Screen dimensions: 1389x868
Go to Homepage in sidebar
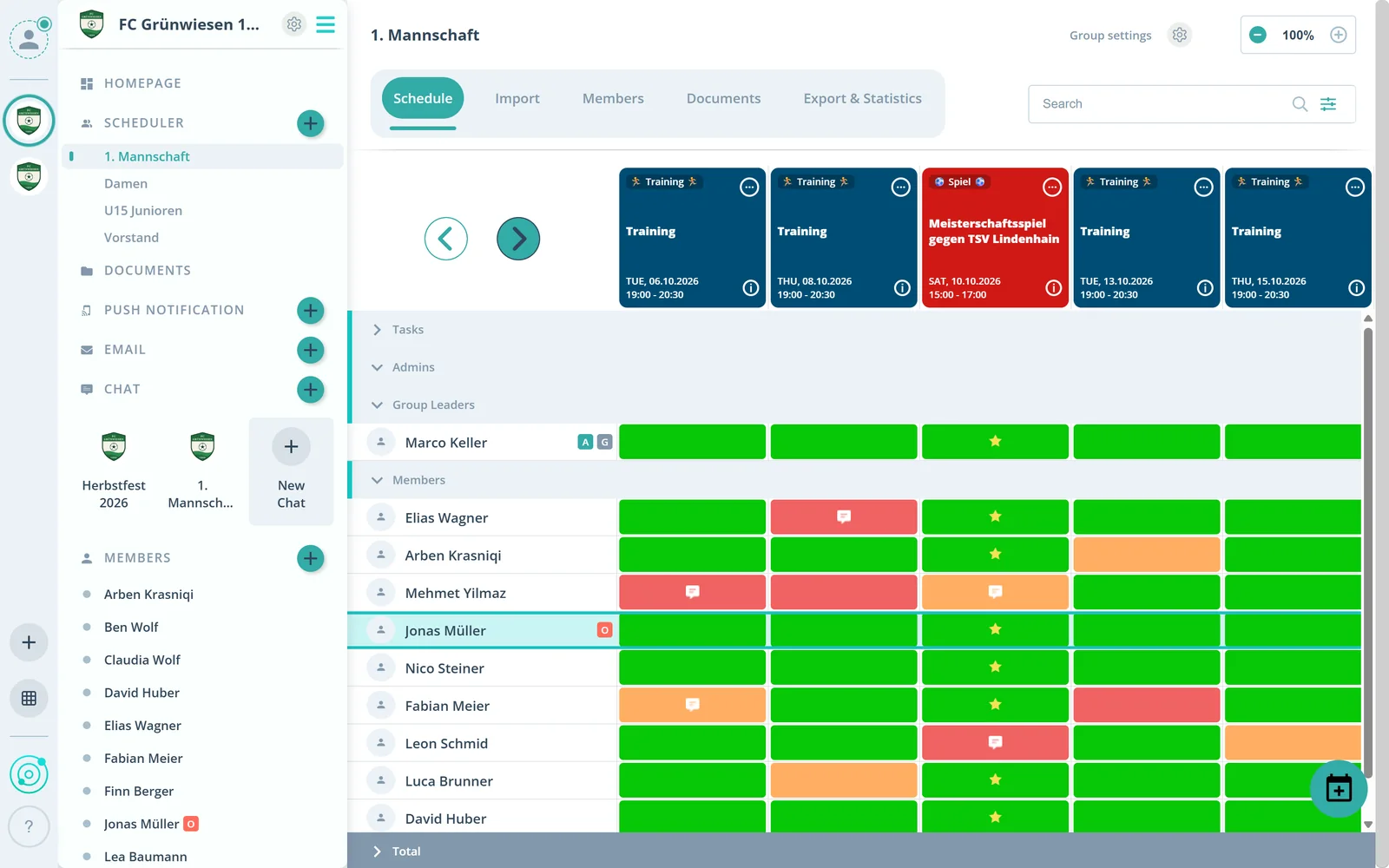pyautogui.click(x=142, y=83)
